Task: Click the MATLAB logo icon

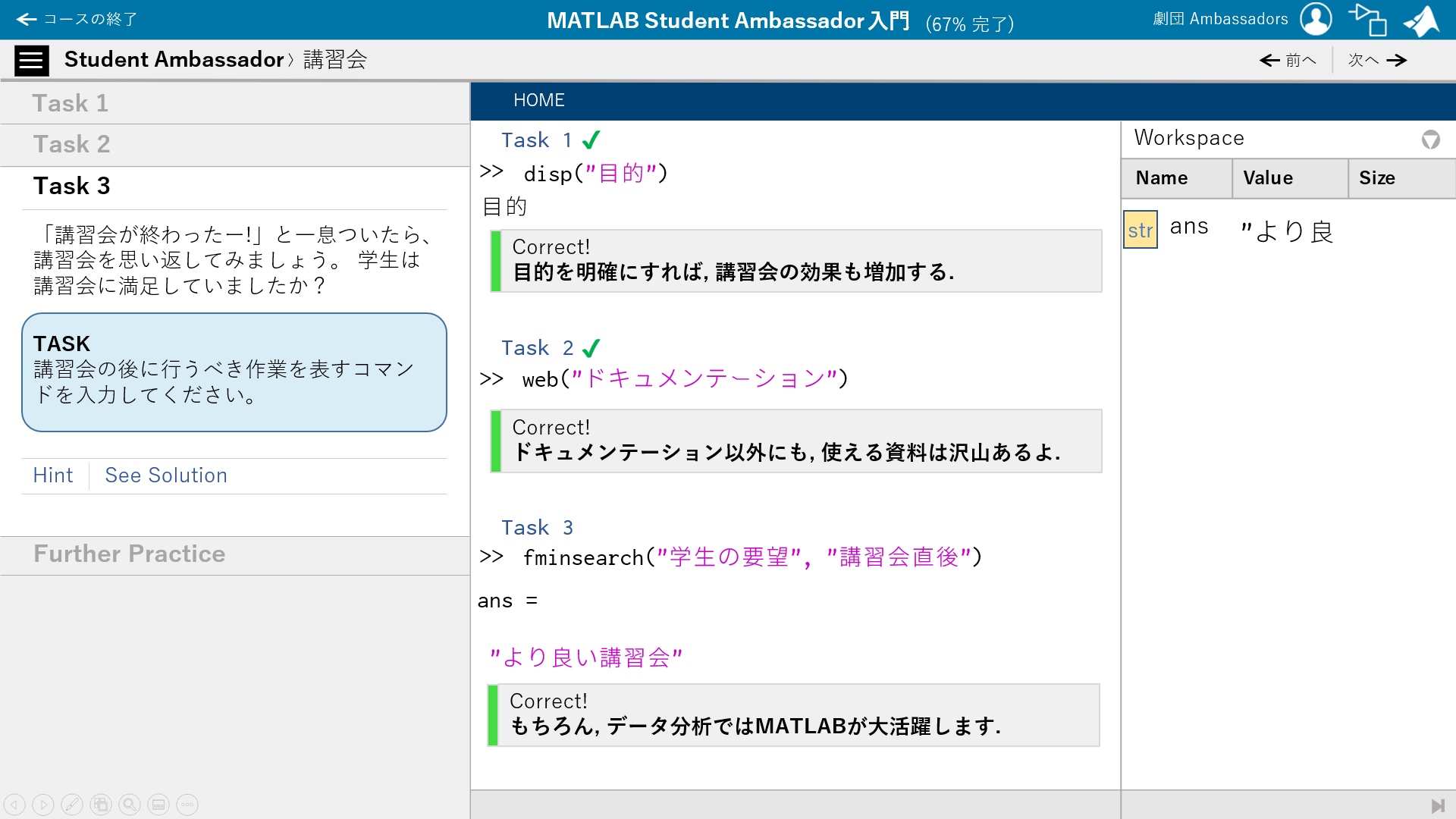Action: coord(1421,20)
